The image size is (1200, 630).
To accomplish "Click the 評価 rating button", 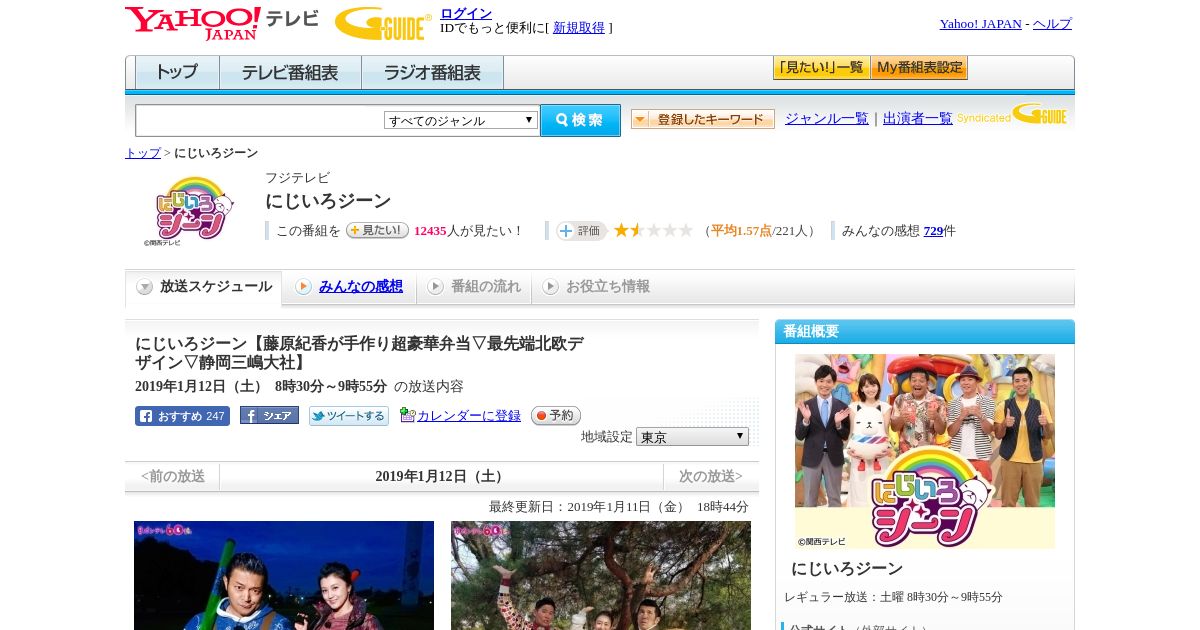I will pos(582,231).
